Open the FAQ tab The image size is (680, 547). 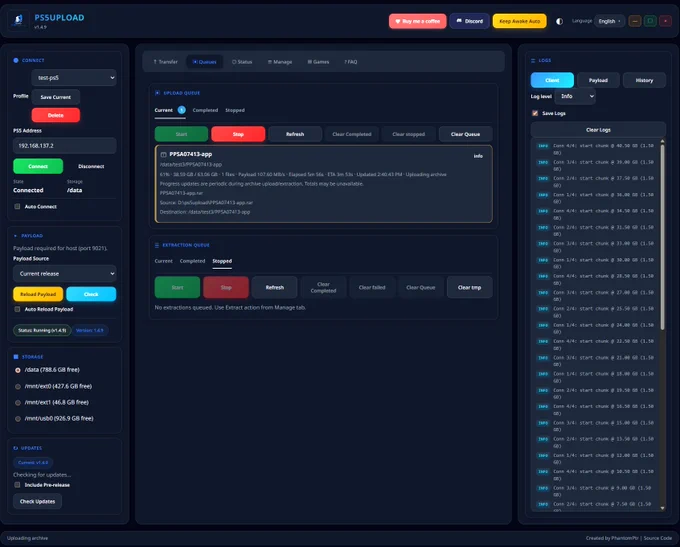[x=351, y=62]
